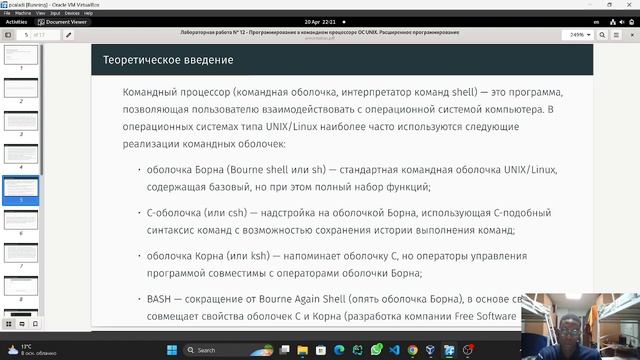The width and height of the screenshot is (640, 360).
Task: Switch to the running VirtualBox VM taskbar icon
Action: 449,350
